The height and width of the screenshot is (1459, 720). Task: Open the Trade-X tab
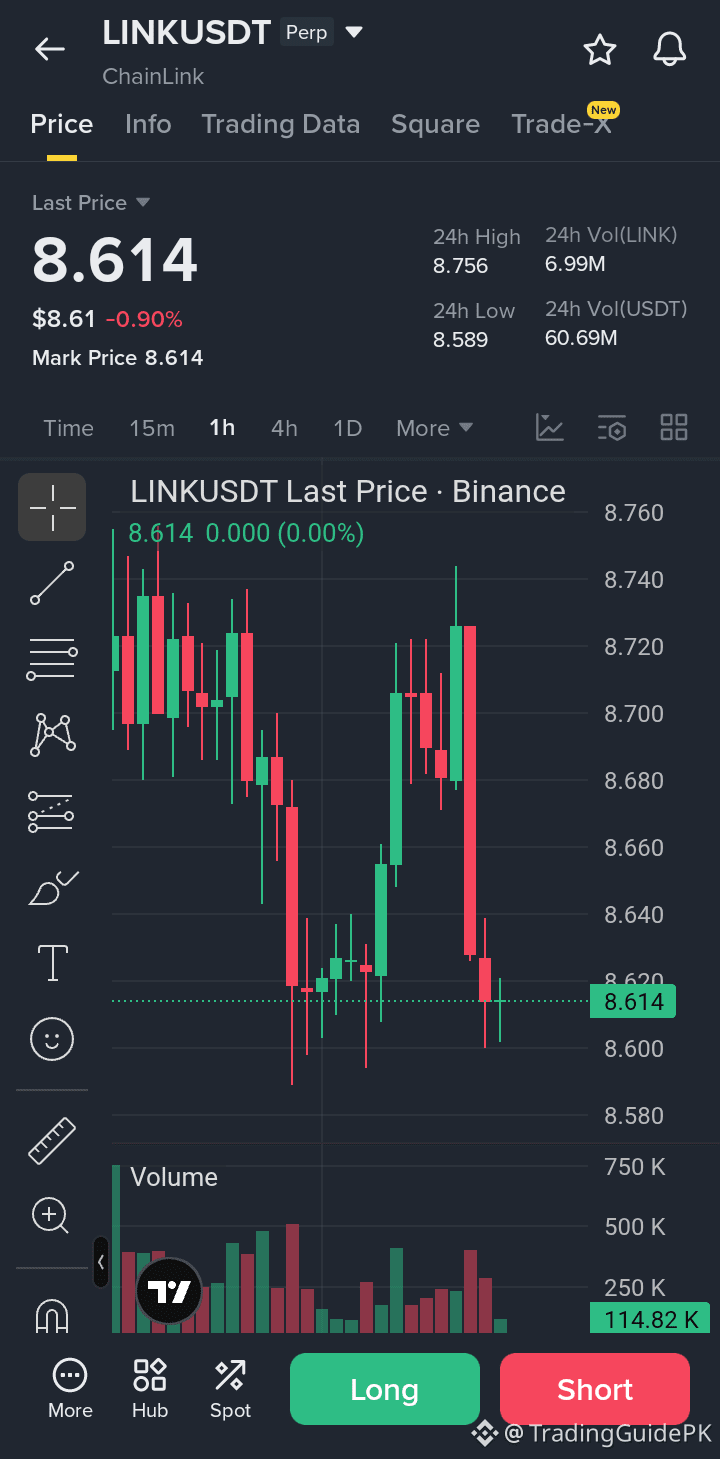(x=561, y=124)
